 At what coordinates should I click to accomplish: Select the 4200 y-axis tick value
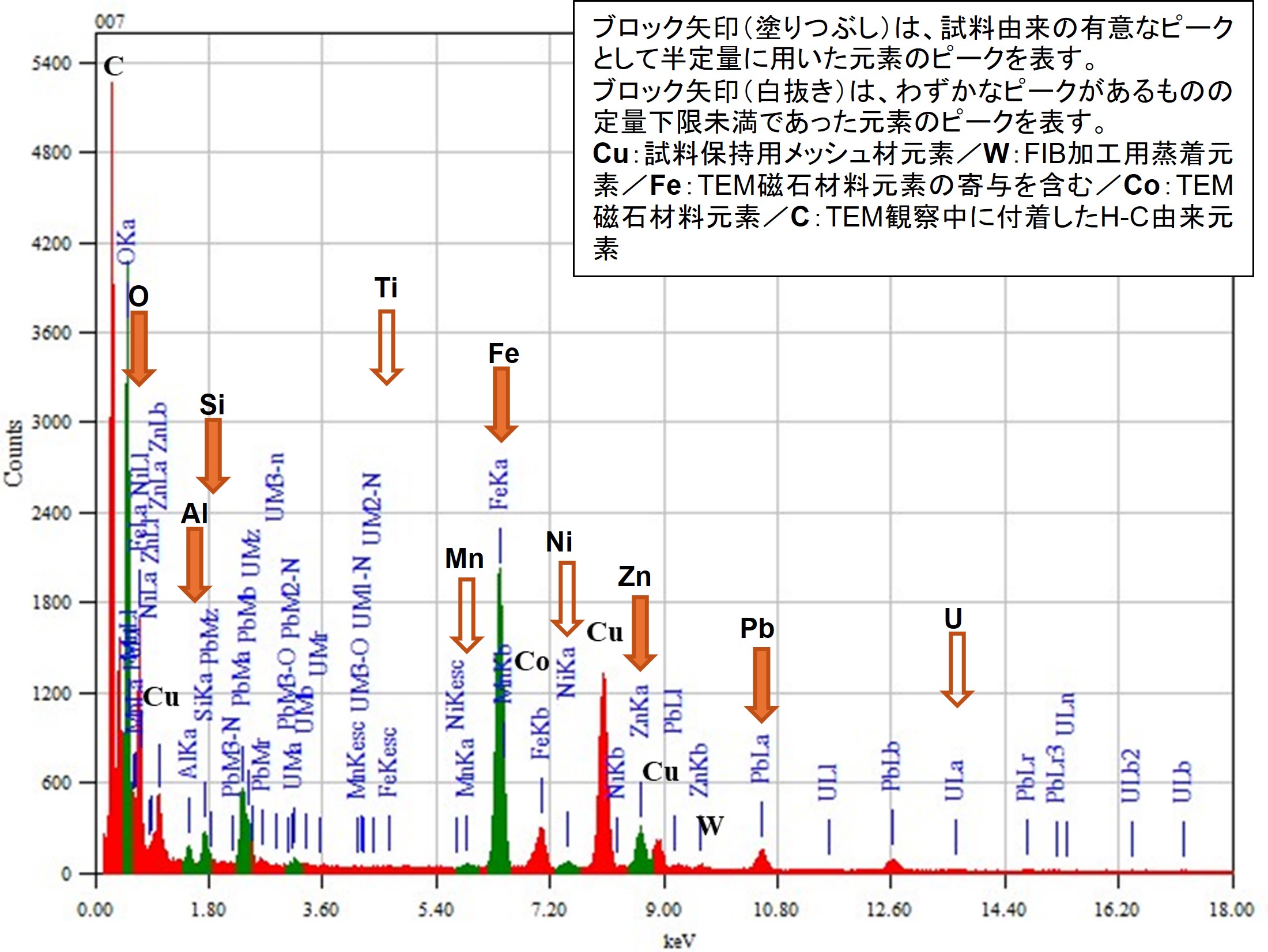point(52,243)
